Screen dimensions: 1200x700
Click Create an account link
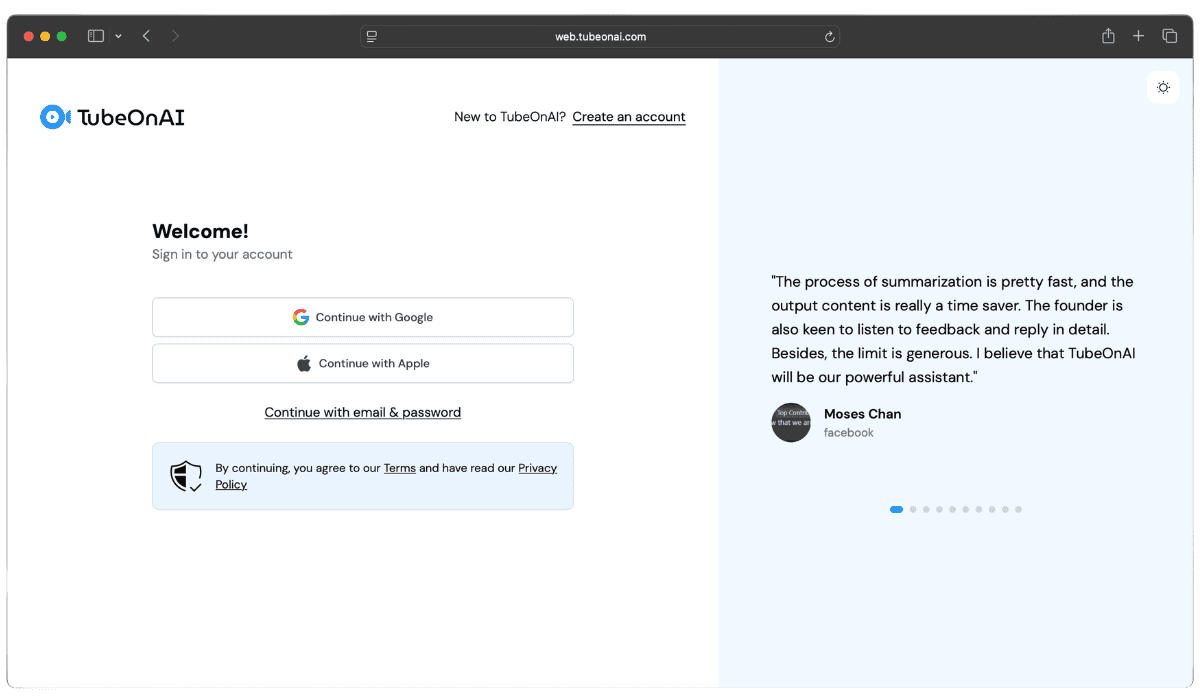pyautogui.click(x=629, y=117)
